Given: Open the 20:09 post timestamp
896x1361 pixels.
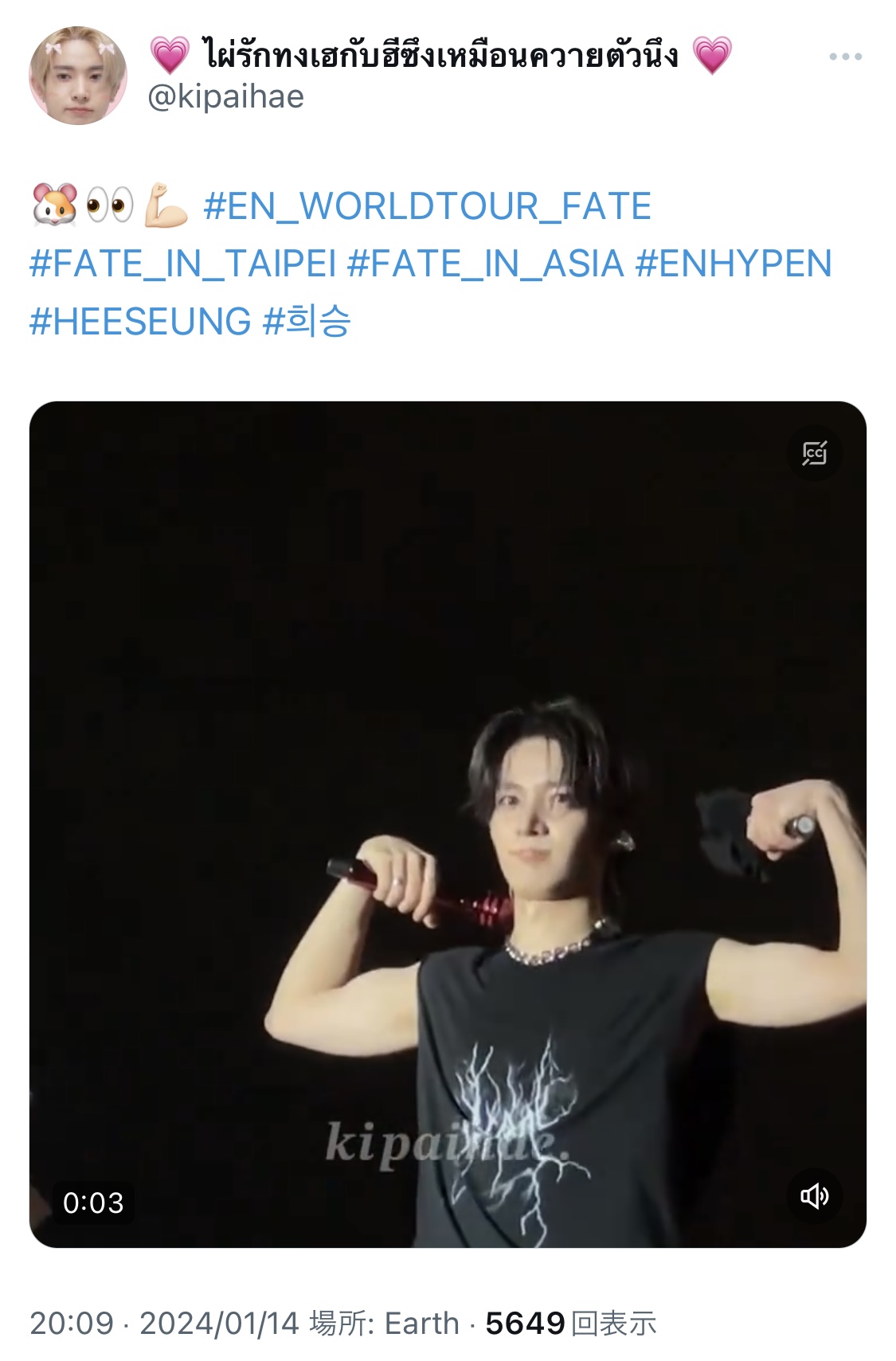Looking at the screenshot, I should pyautogui.click(x=72, y=1324).
